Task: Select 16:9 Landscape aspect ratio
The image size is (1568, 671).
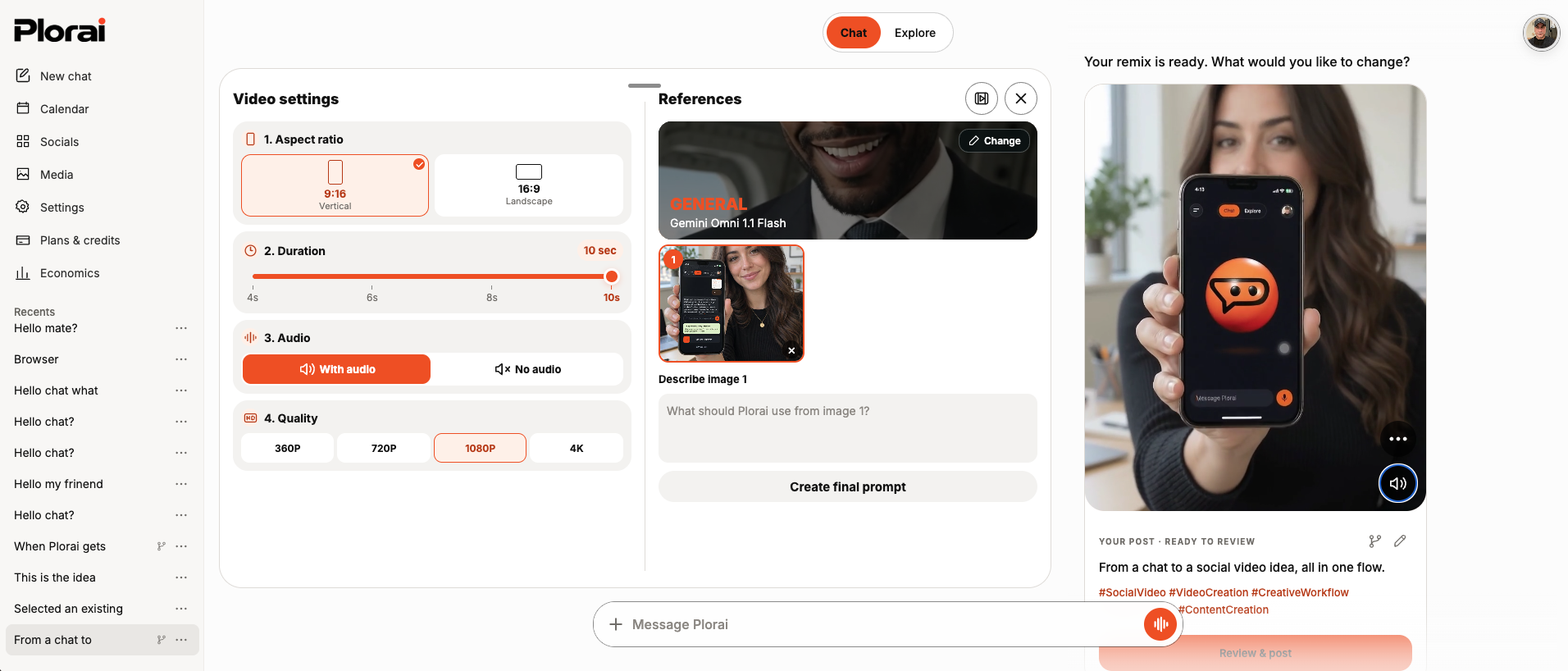Action: click(529, 185)
